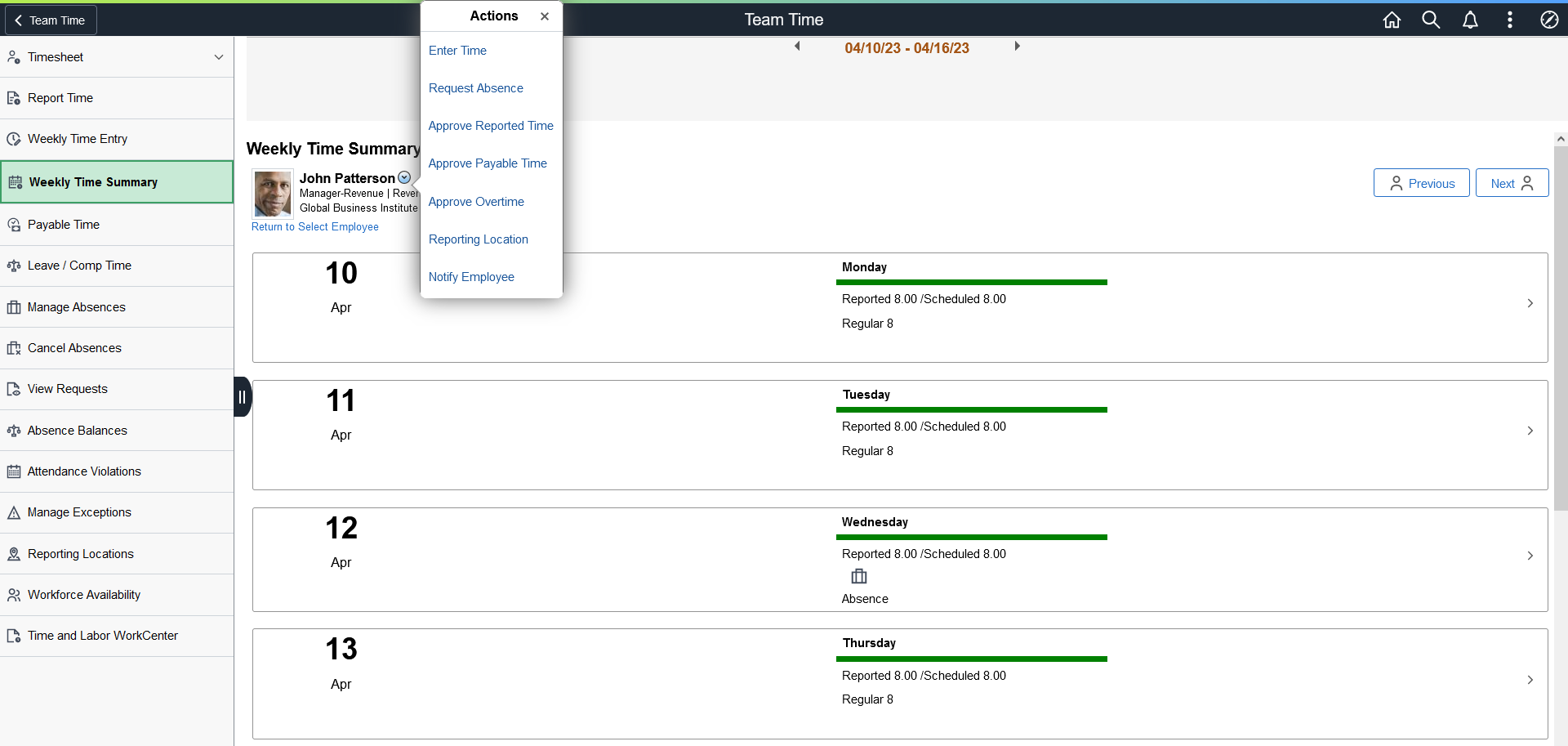Image resolution: width=1568 pixels, height=746 pixels.
Task: Click Return to Select Employee link
Action: [315, 227]
